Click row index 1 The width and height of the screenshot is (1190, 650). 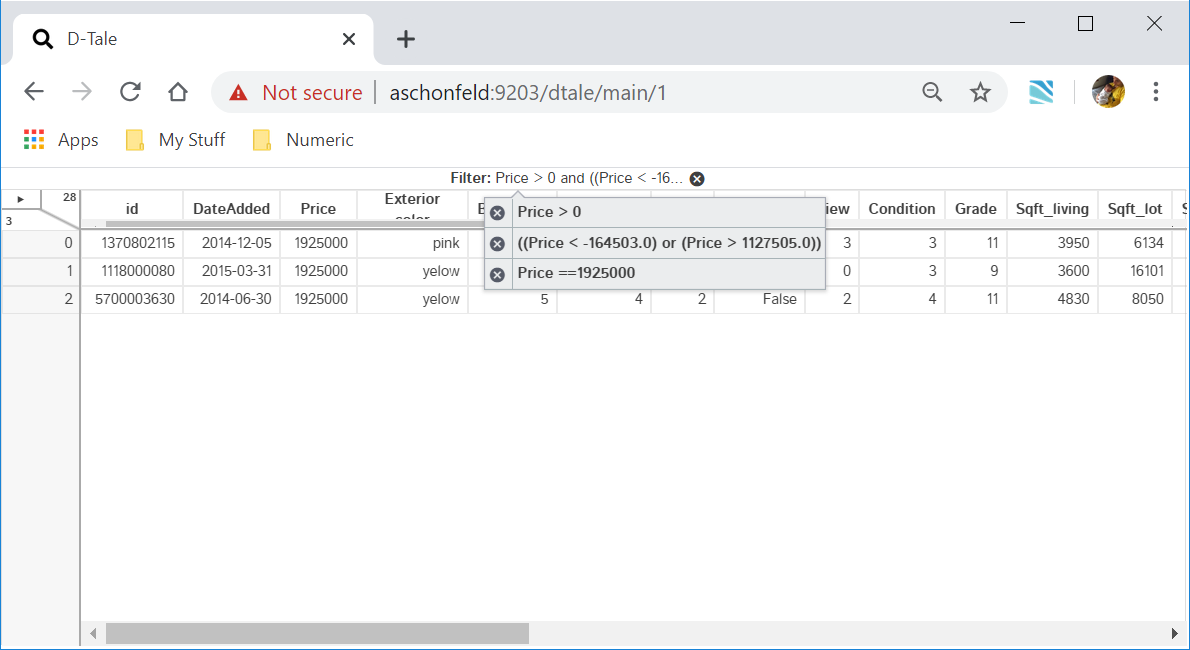pos(41,271)
